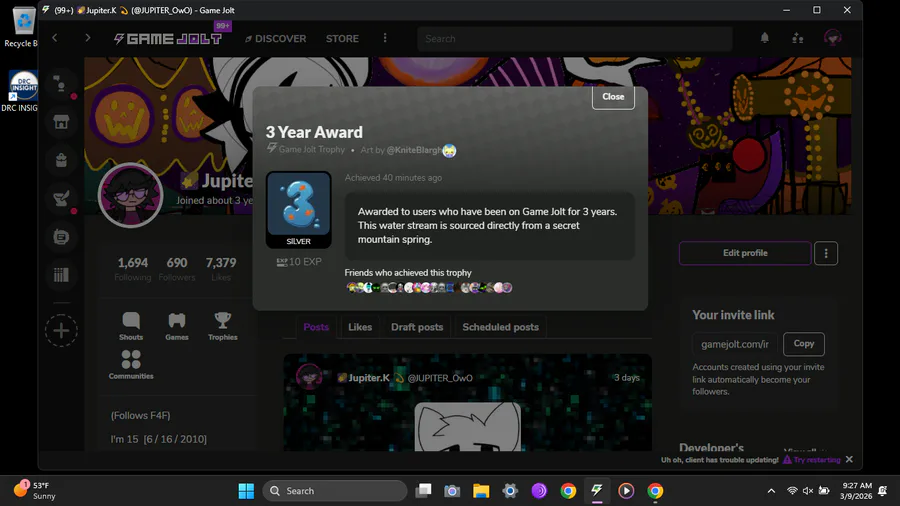Click the Edit profile button
Screen dimensions: 900x506
(x=745, y=253)
